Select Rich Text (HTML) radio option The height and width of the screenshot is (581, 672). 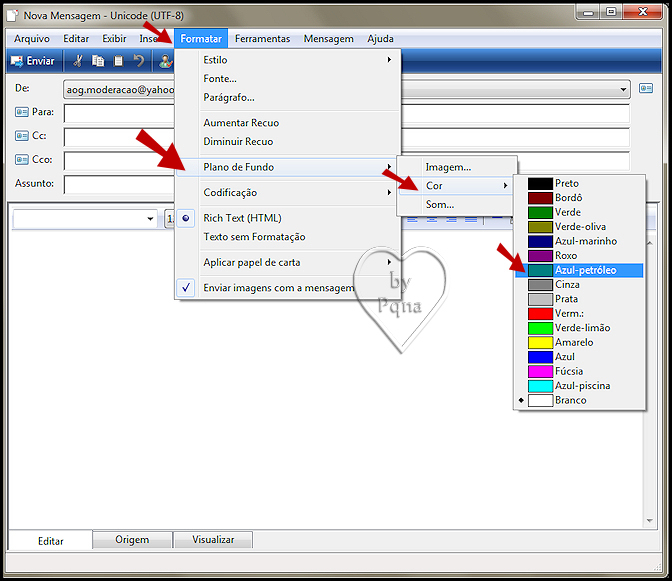click(242, 218)
